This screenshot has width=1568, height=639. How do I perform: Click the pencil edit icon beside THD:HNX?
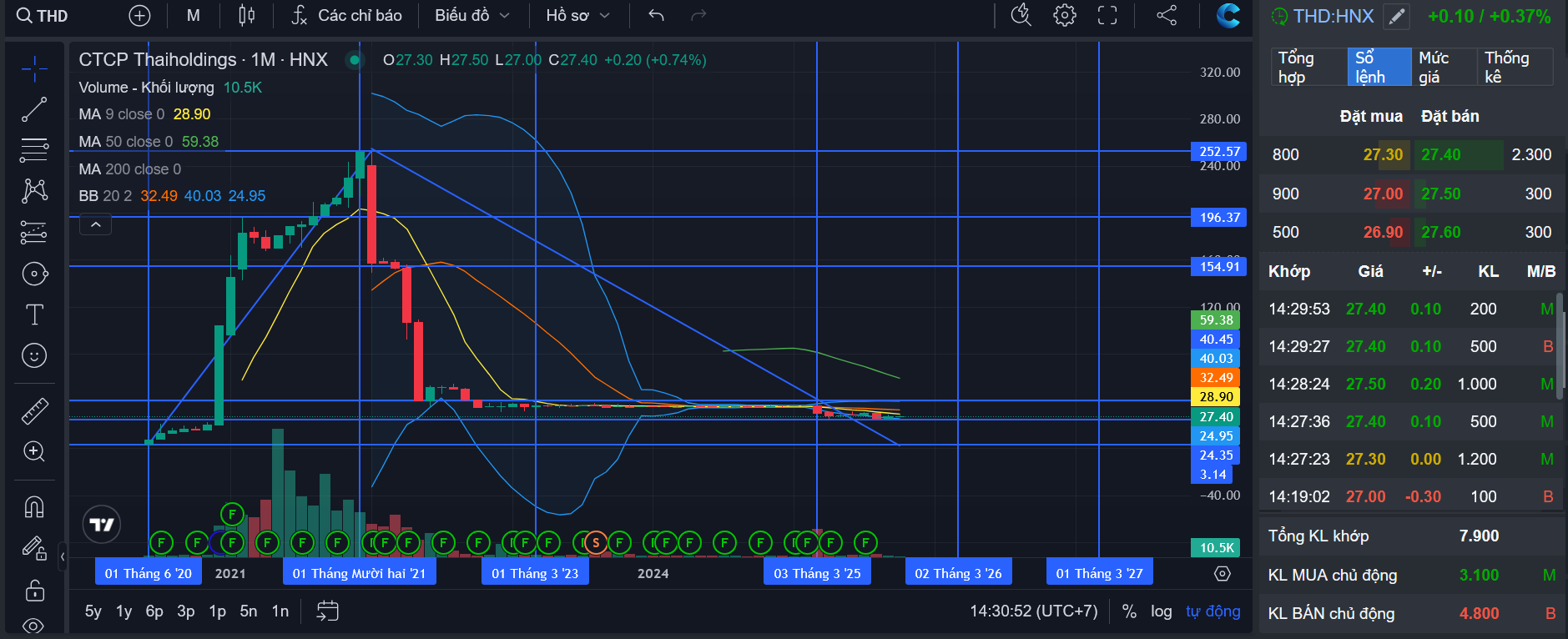point(1396,17)
